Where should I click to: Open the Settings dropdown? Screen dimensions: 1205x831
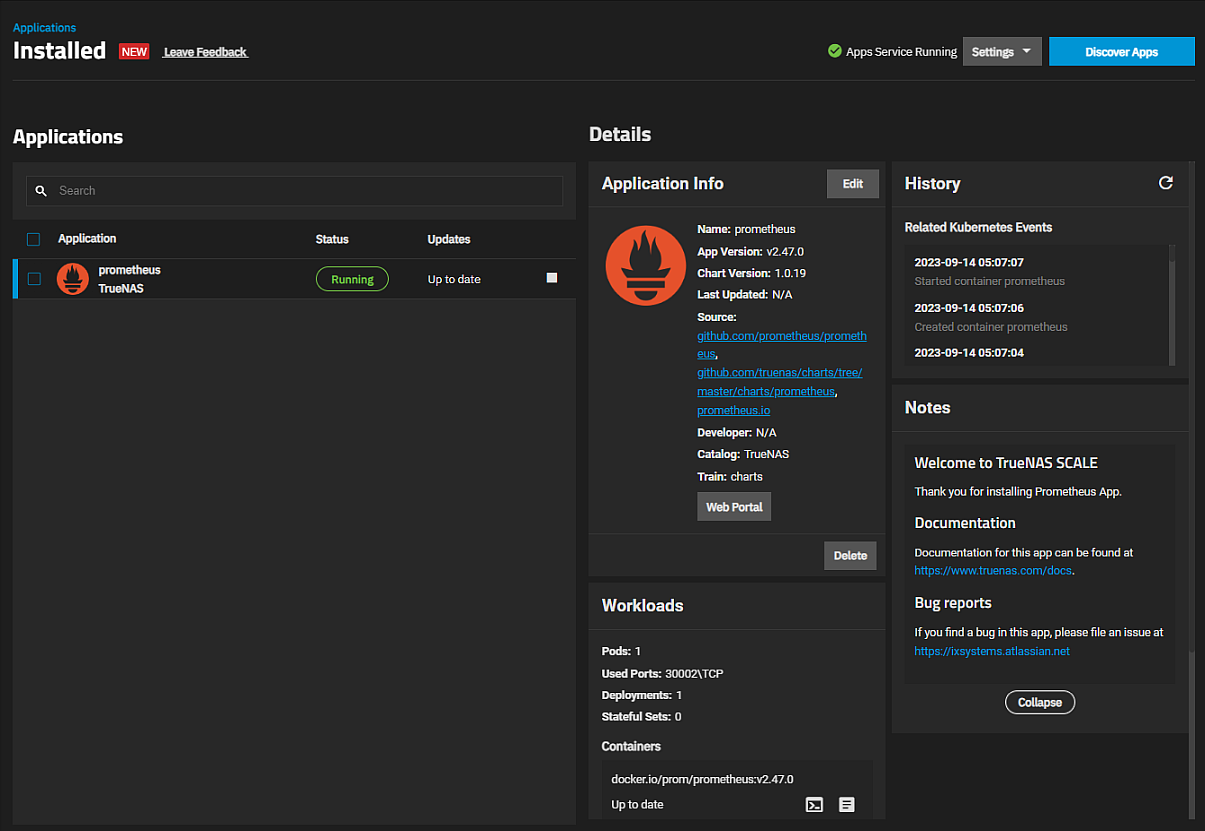click(1001, 52)
